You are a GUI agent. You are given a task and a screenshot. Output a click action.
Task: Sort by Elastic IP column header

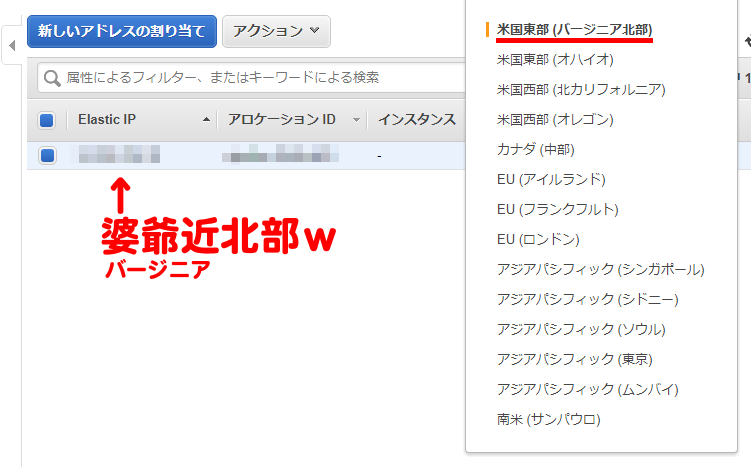pyautogui.click(x=107, y=119)
